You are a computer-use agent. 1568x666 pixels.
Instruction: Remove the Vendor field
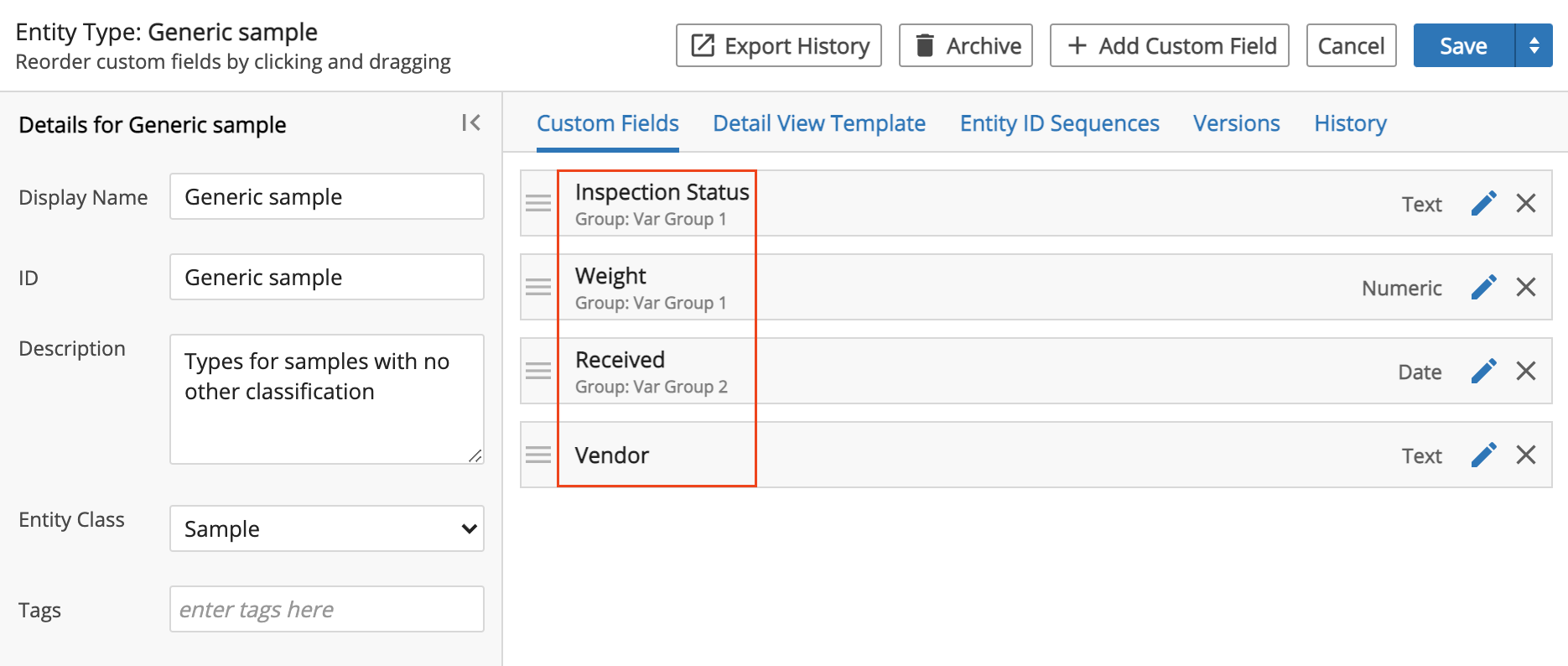point(1526,455)
